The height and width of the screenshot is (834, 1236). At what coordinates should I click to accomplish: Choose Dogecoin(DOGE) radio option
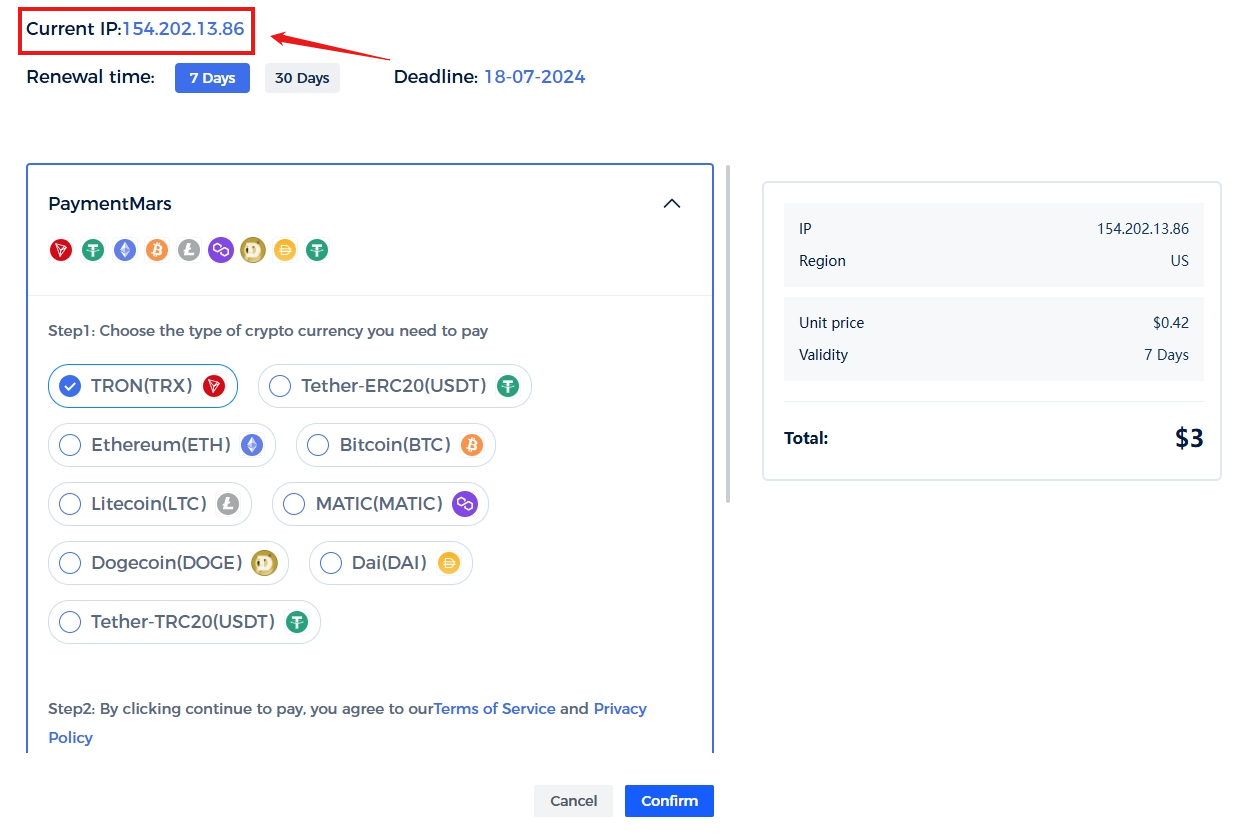(70, 563)
